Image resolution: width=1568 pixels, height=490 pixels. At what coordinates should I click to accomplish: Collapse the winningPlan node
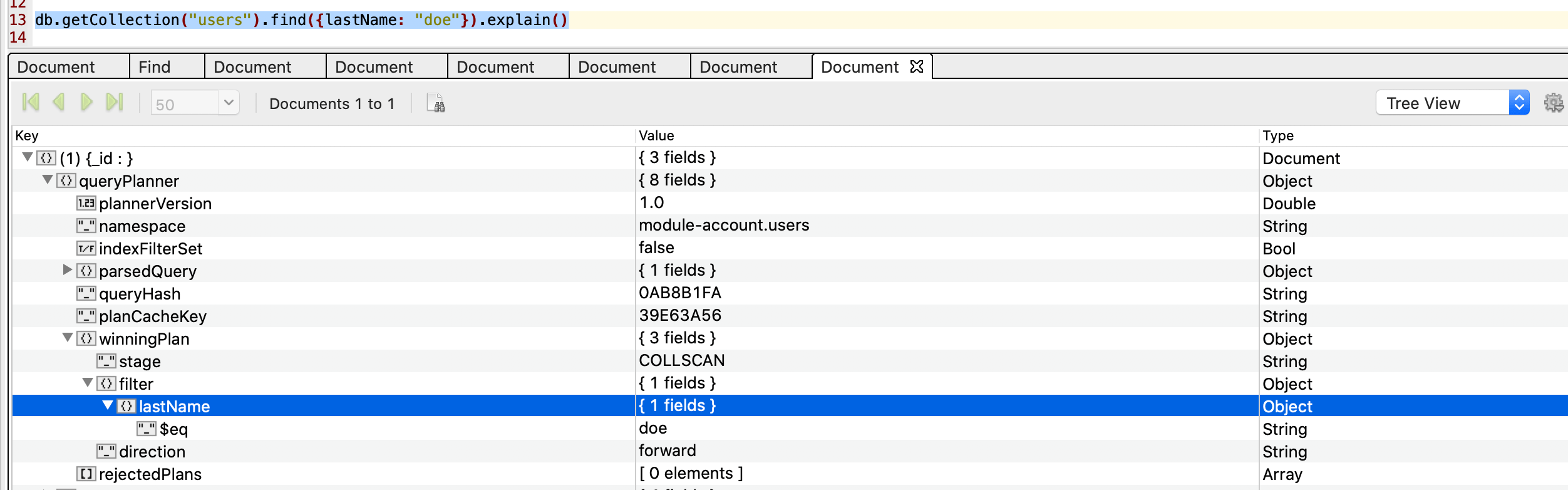pos(68,338)
